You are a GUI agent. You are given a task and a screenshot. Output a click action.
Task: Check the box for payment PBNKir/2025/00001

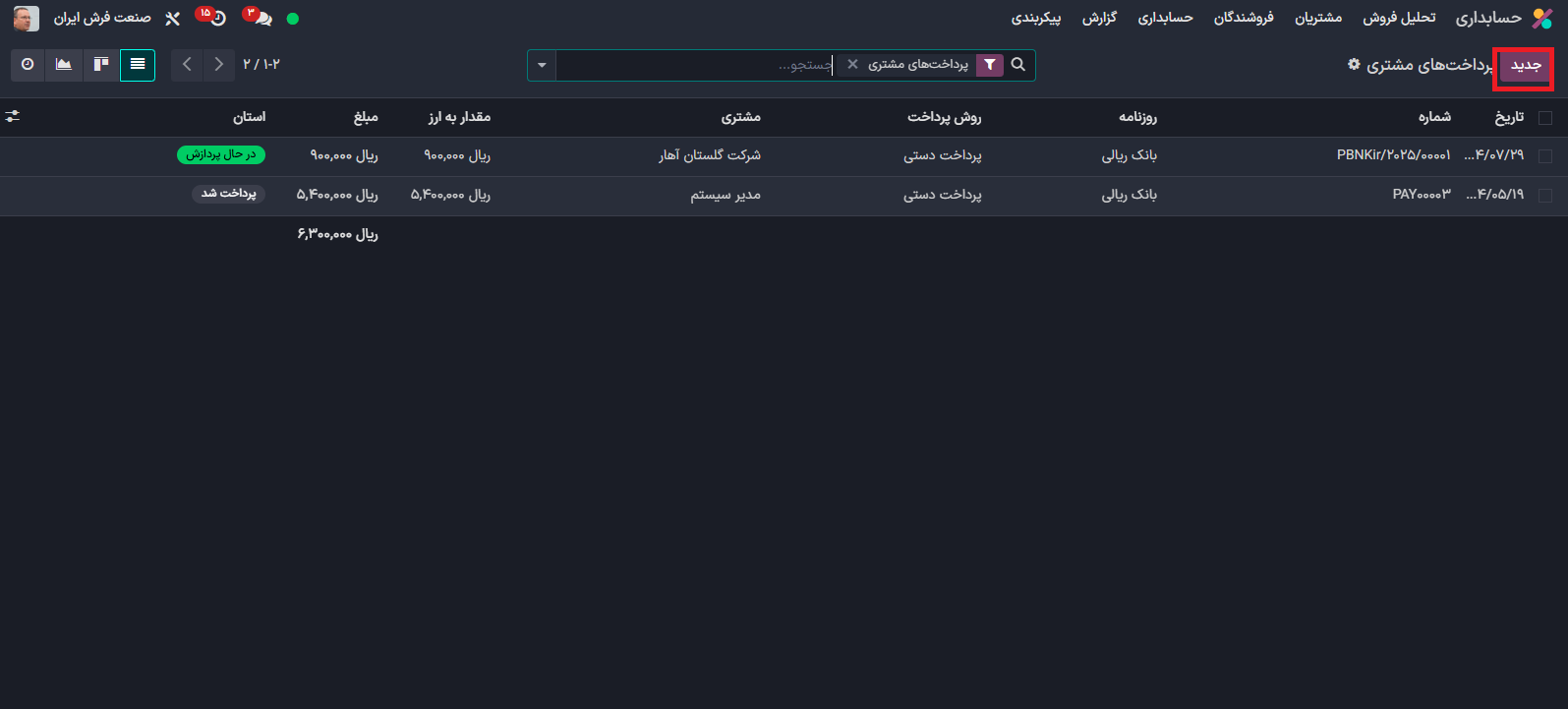(x=1545, y=156)
